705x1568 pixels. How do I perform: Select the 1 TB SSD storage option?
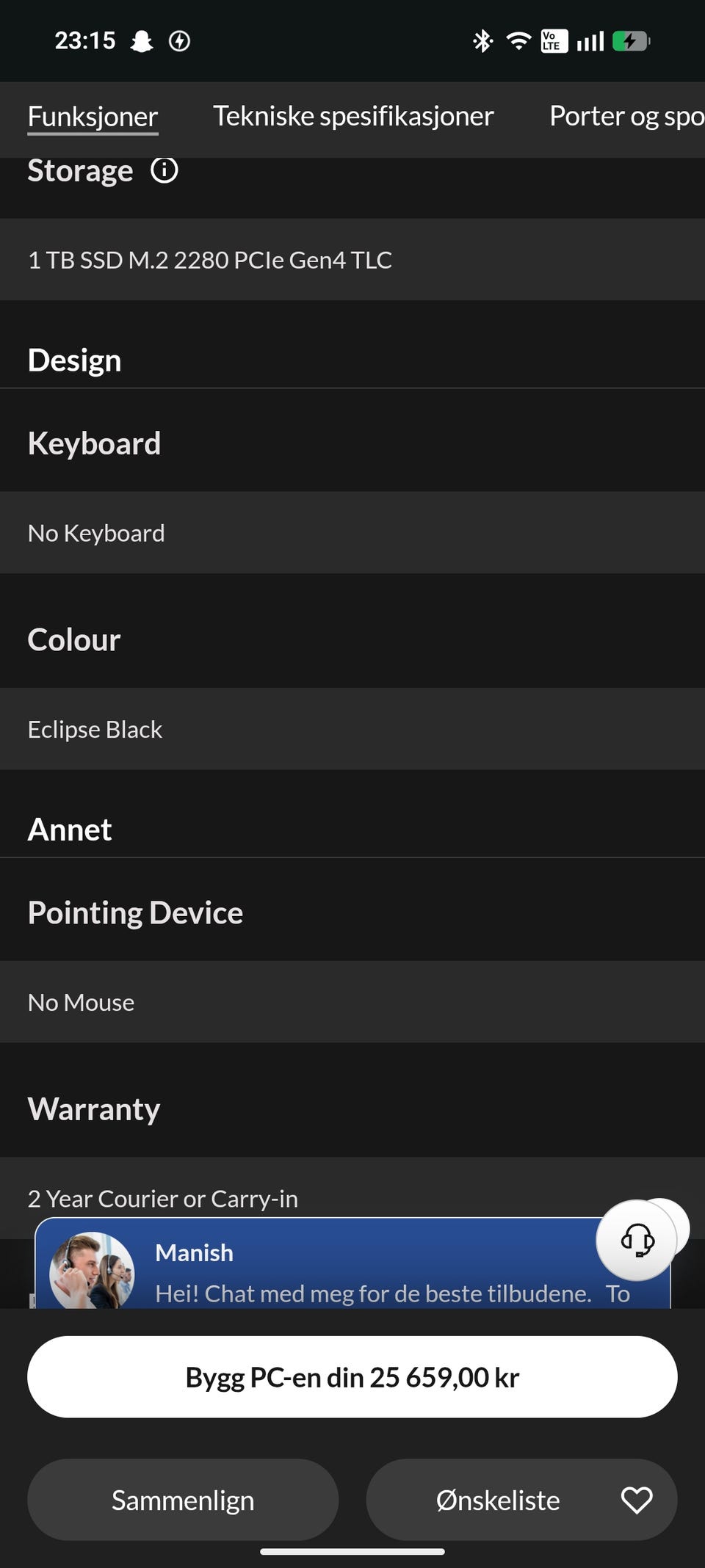point(210,260)
